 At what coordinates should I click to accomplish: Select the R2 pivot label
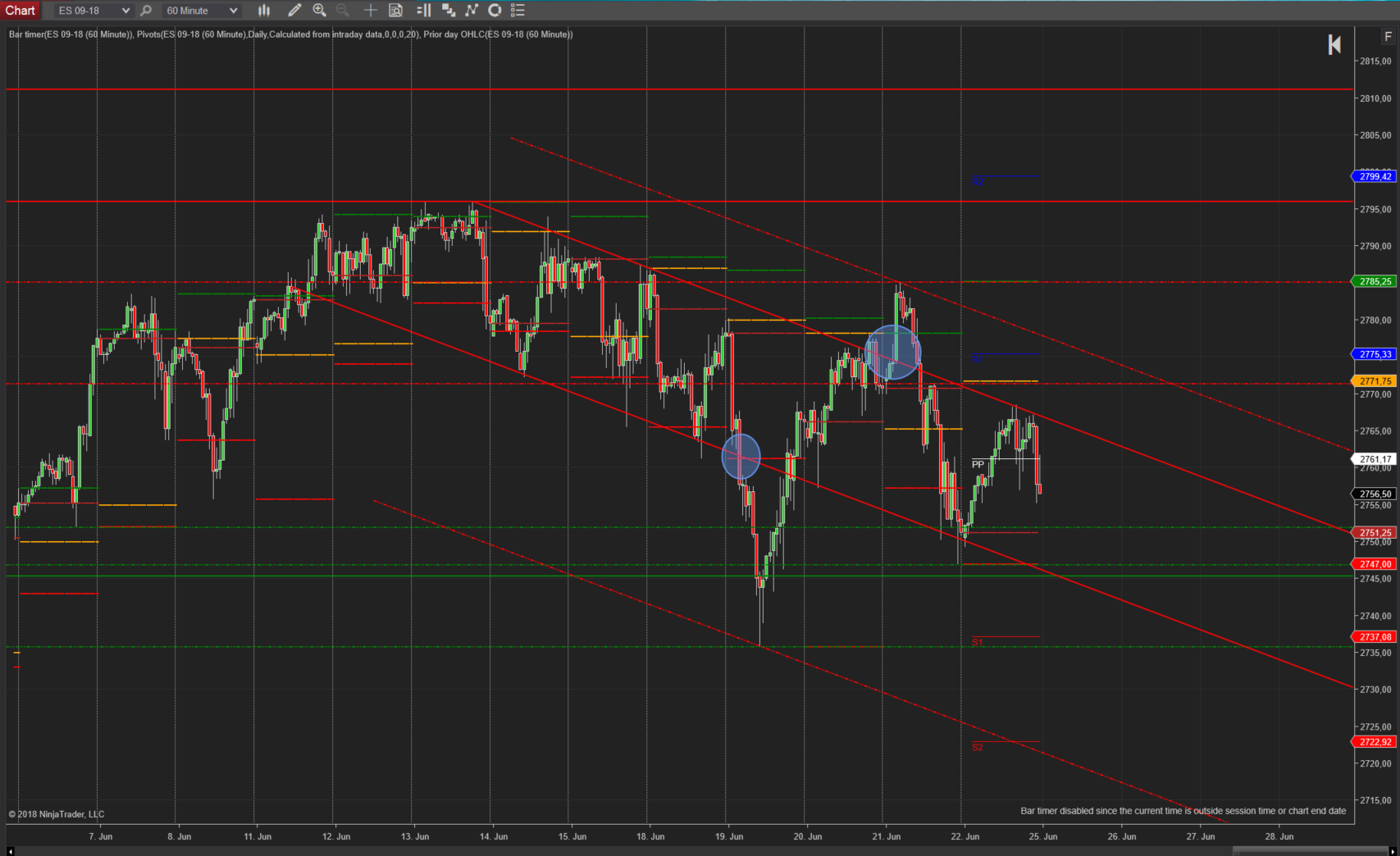(977, 181)
